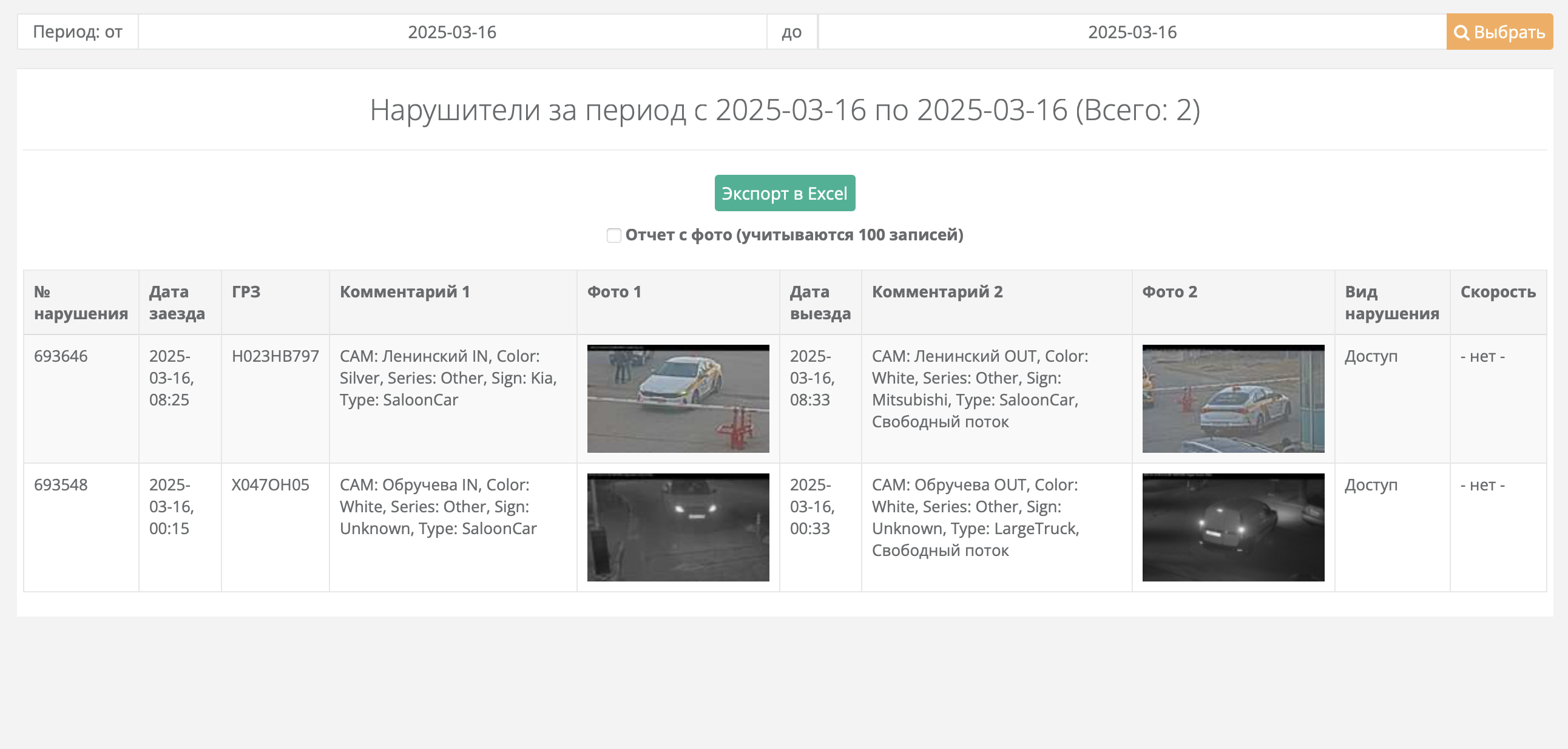Click the Ленинский OUT camera comment
Viewport: 1568px width, 749px height.
pyautogui.click(x=980, y=389)
